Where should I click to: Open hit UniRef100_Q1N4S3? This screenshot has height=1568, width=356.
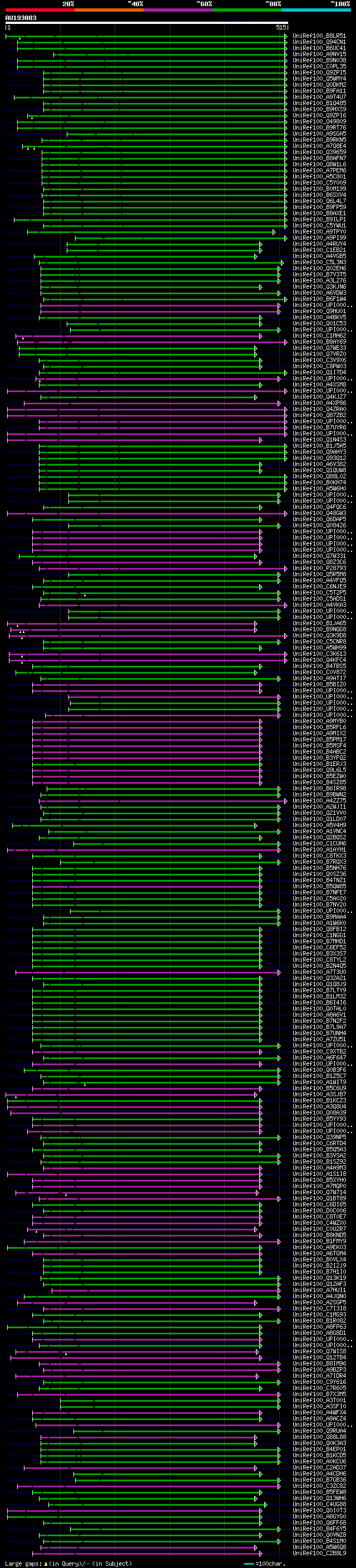pos(319,439)
